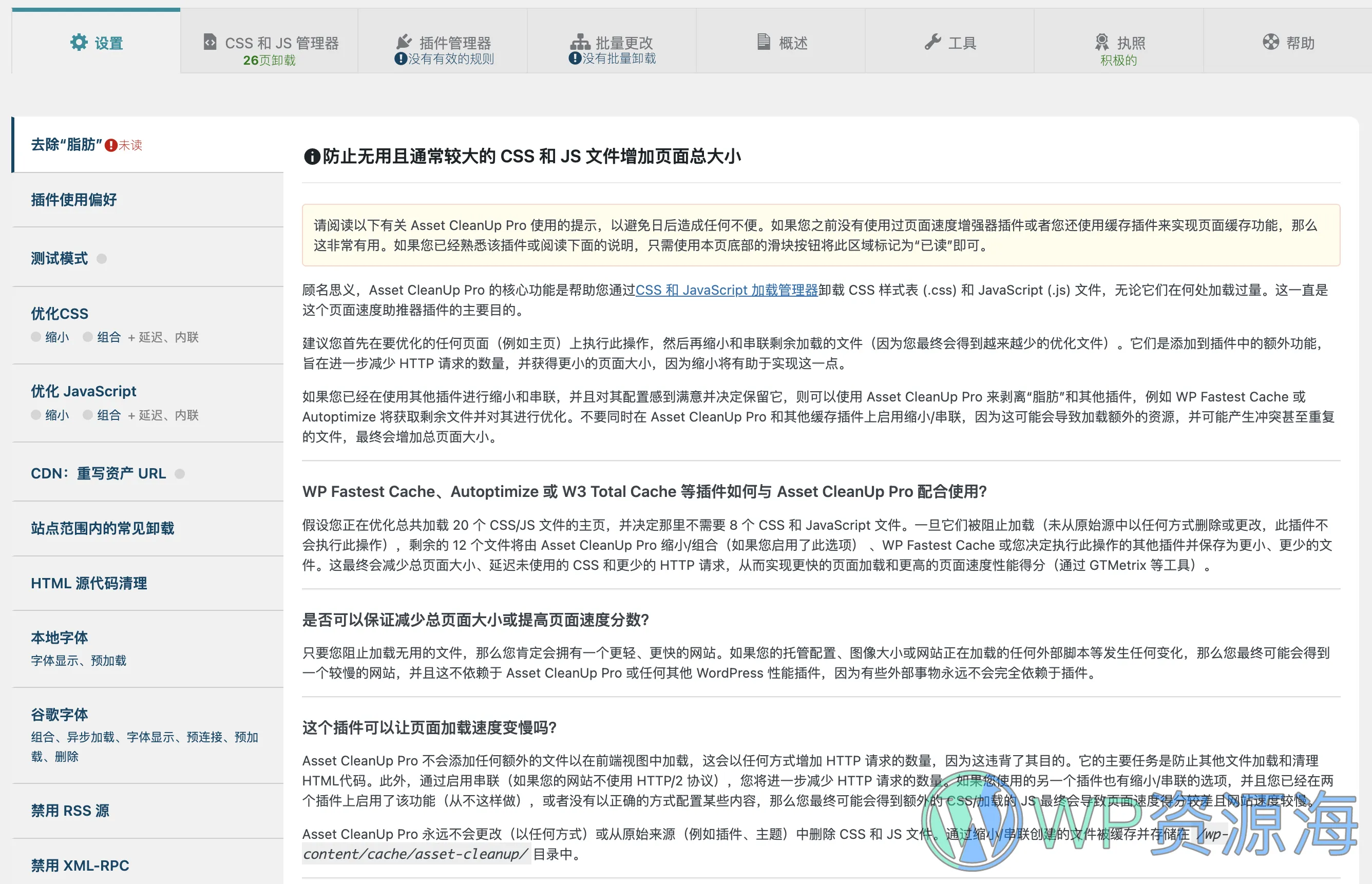Open the 设置 tab

(x=96, y=42)
